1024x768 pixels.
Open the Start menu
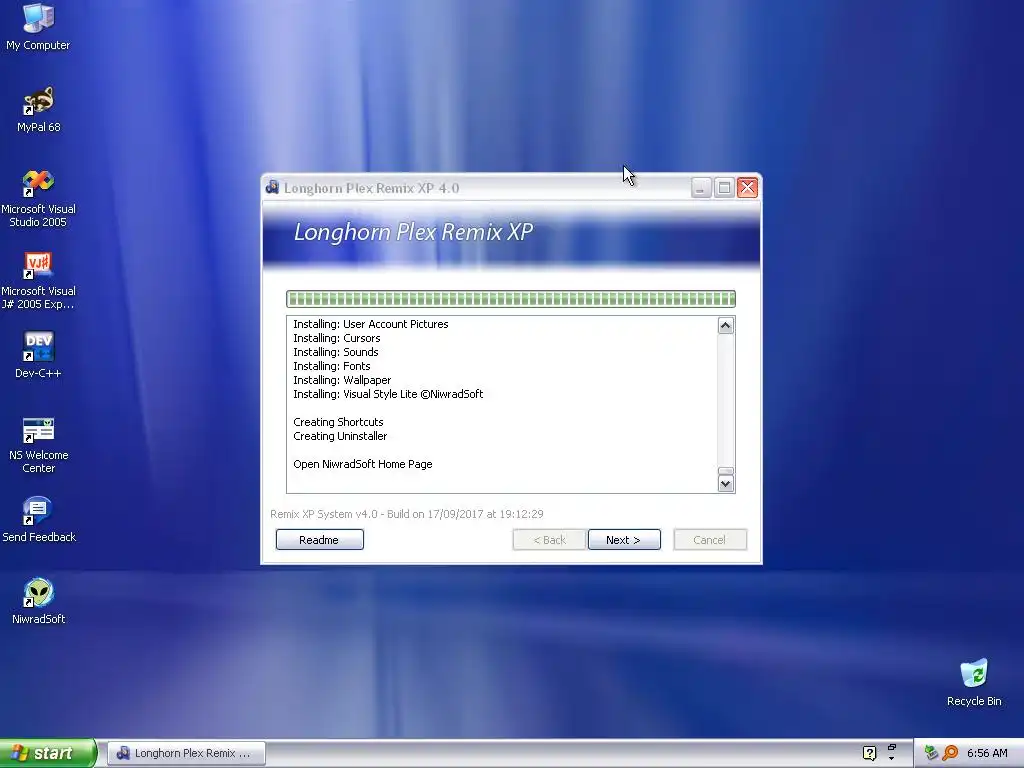[48, 753]
